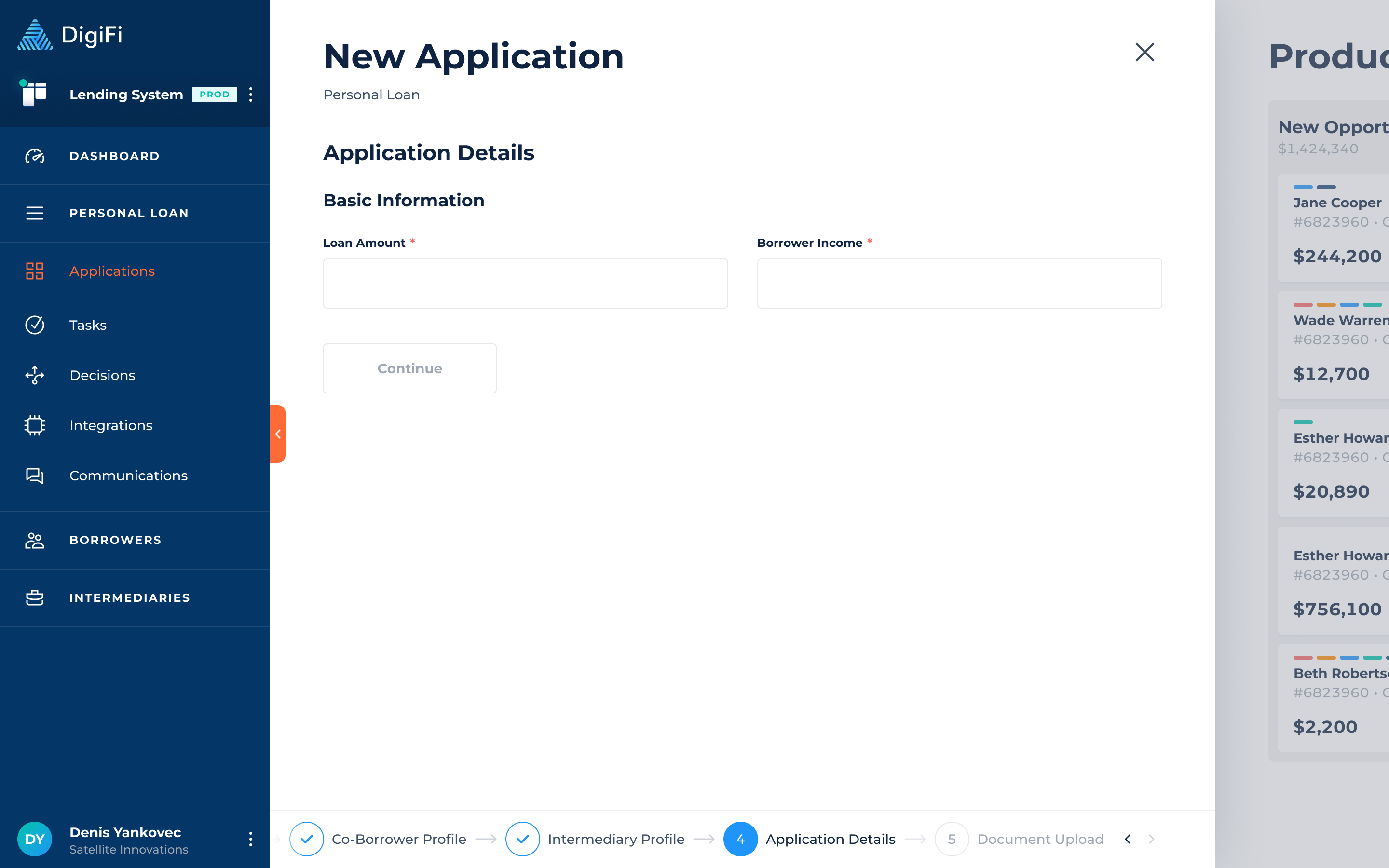
Task: Open Tasks checkmark icon
Action: tap(34, 325)
